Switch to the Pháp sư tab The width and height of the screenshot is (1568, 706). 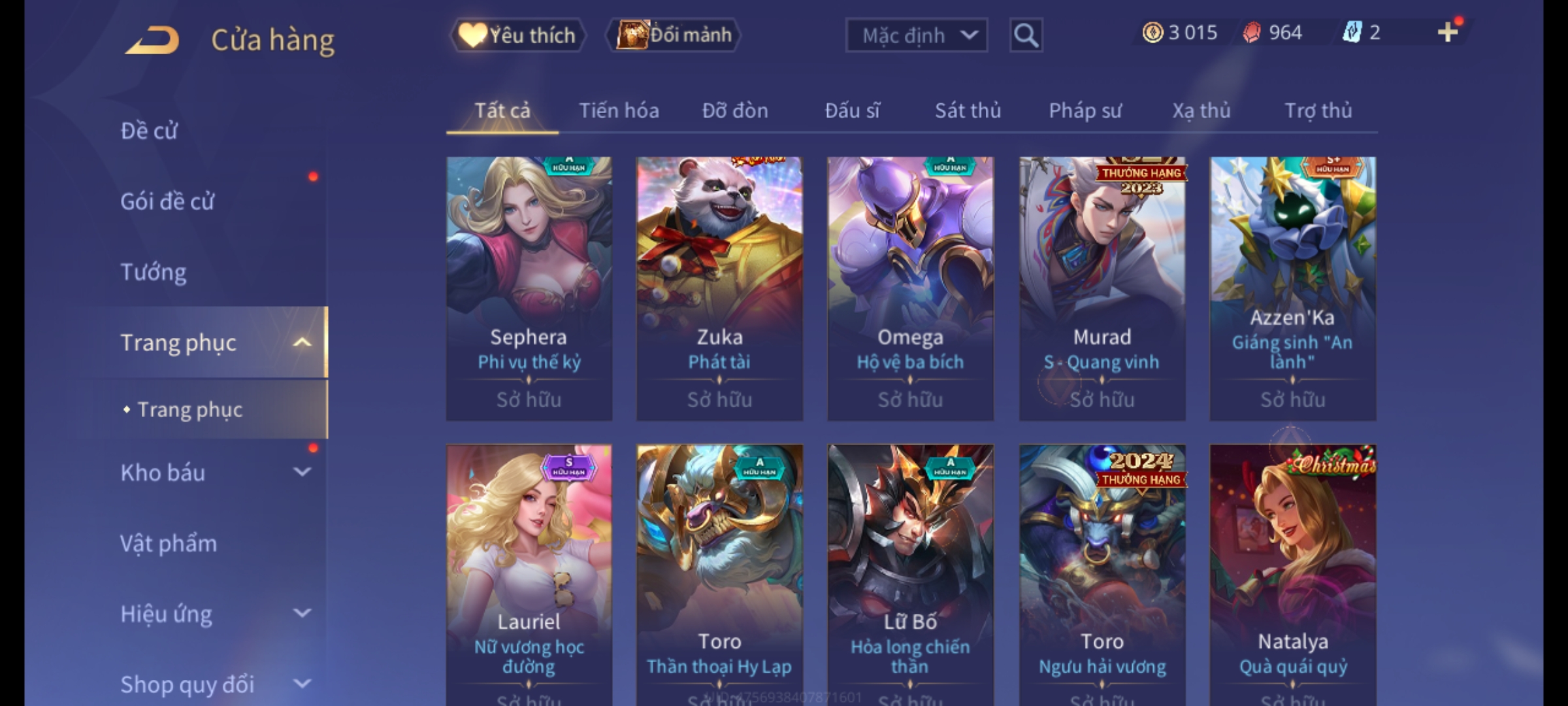tap(1085, 110)
